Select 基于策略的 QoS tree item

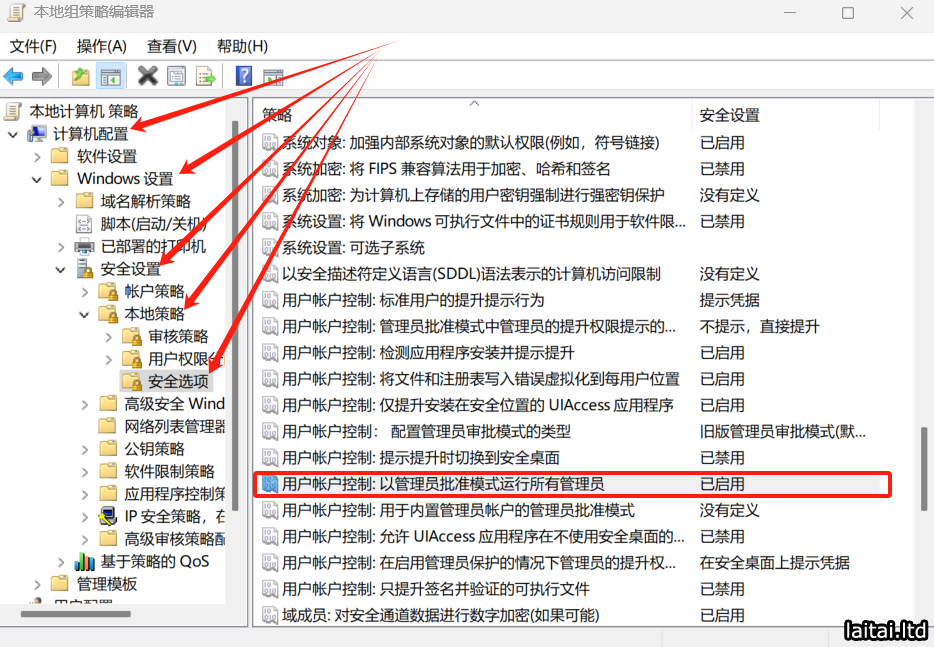154,561
